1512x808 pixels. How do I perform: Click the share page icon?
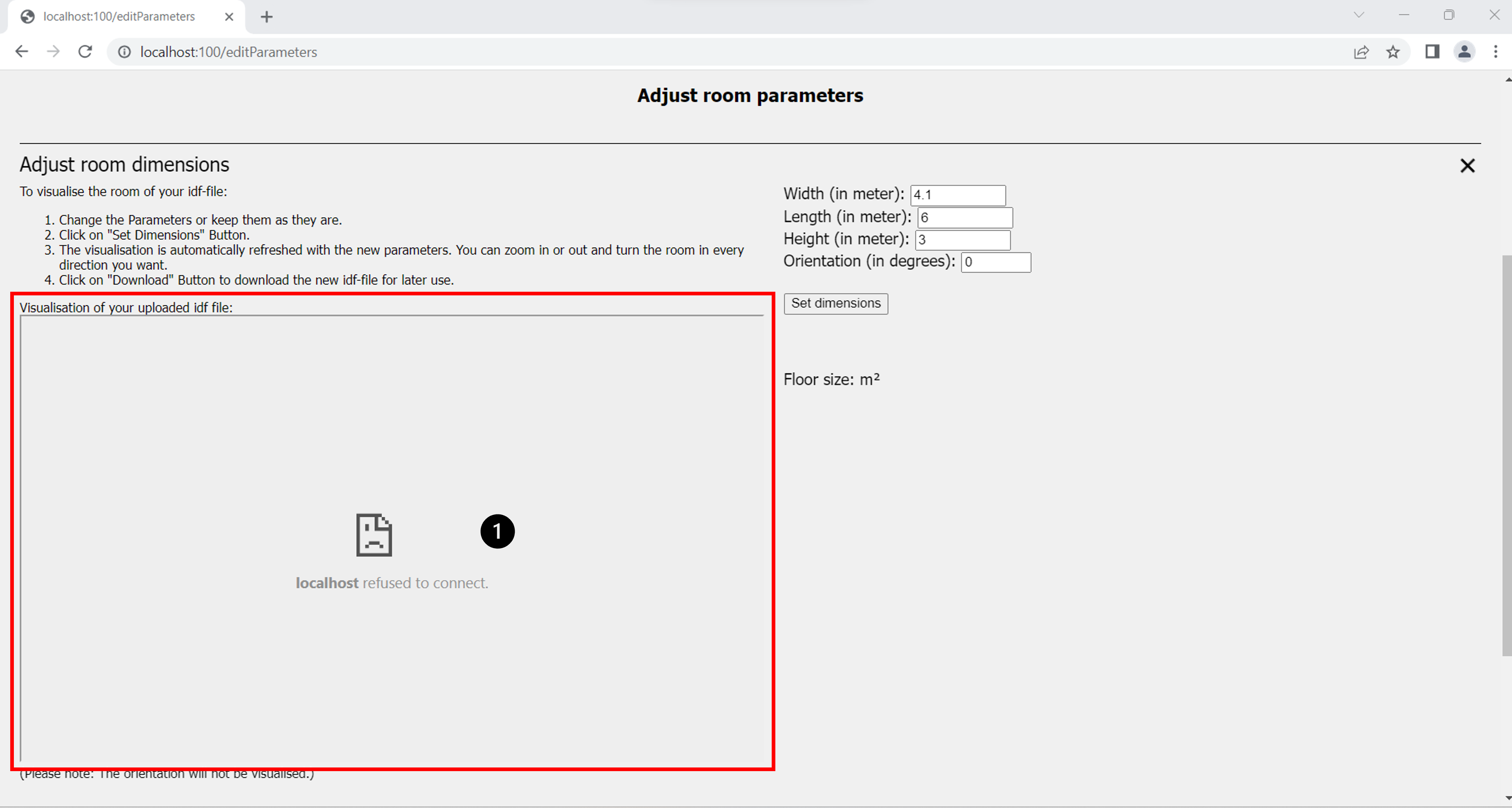1361,52
